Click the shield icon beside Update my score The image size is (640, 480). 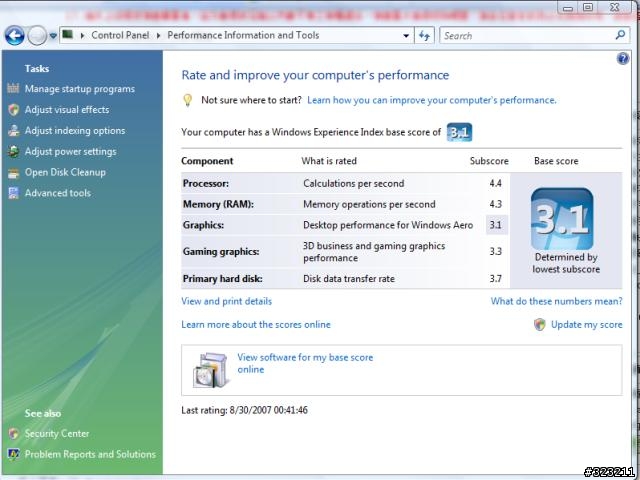(x=540, y=325)
